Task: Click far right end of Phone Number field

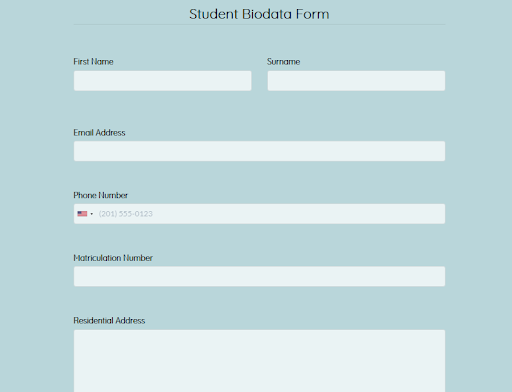Action: [437, 214]
